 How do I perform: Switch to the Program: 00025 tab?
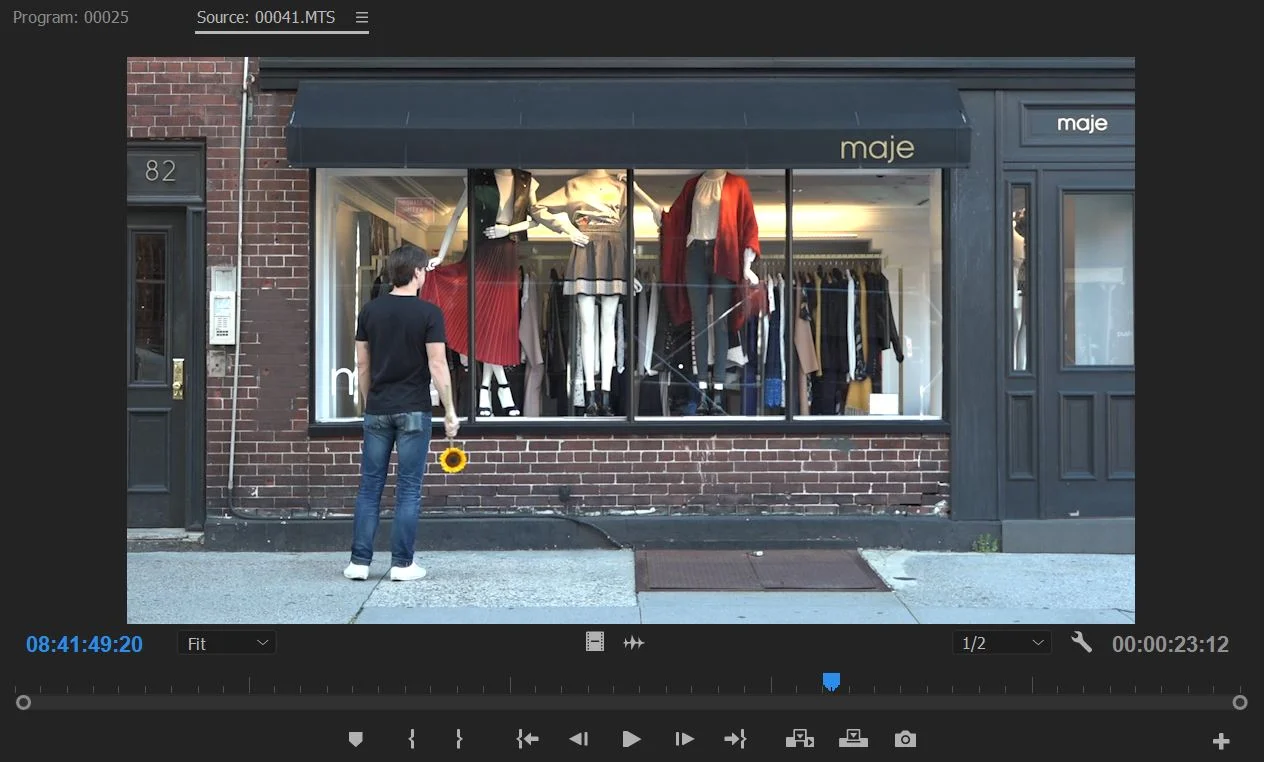click(x=71, y=18)
